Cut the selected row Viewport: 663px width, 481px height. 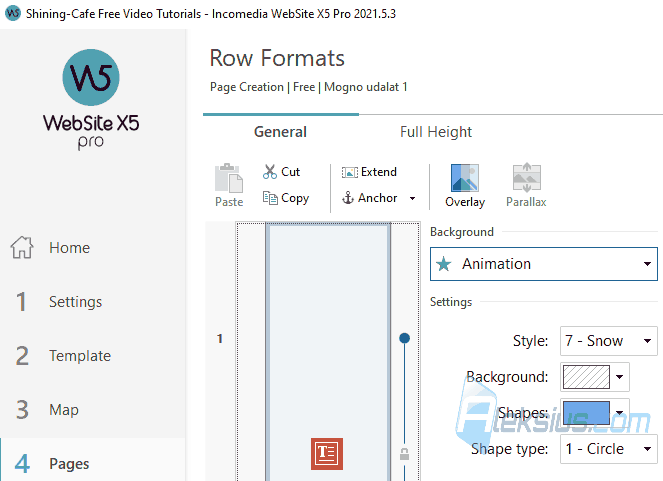[x=281, y=172]
